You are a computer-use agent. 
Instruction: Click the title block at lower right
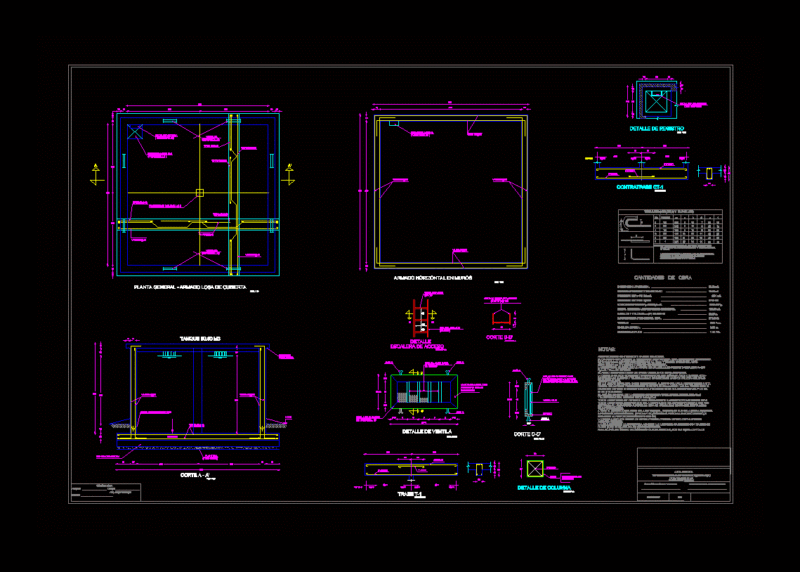pyautogui.click(x=684, y=475)
